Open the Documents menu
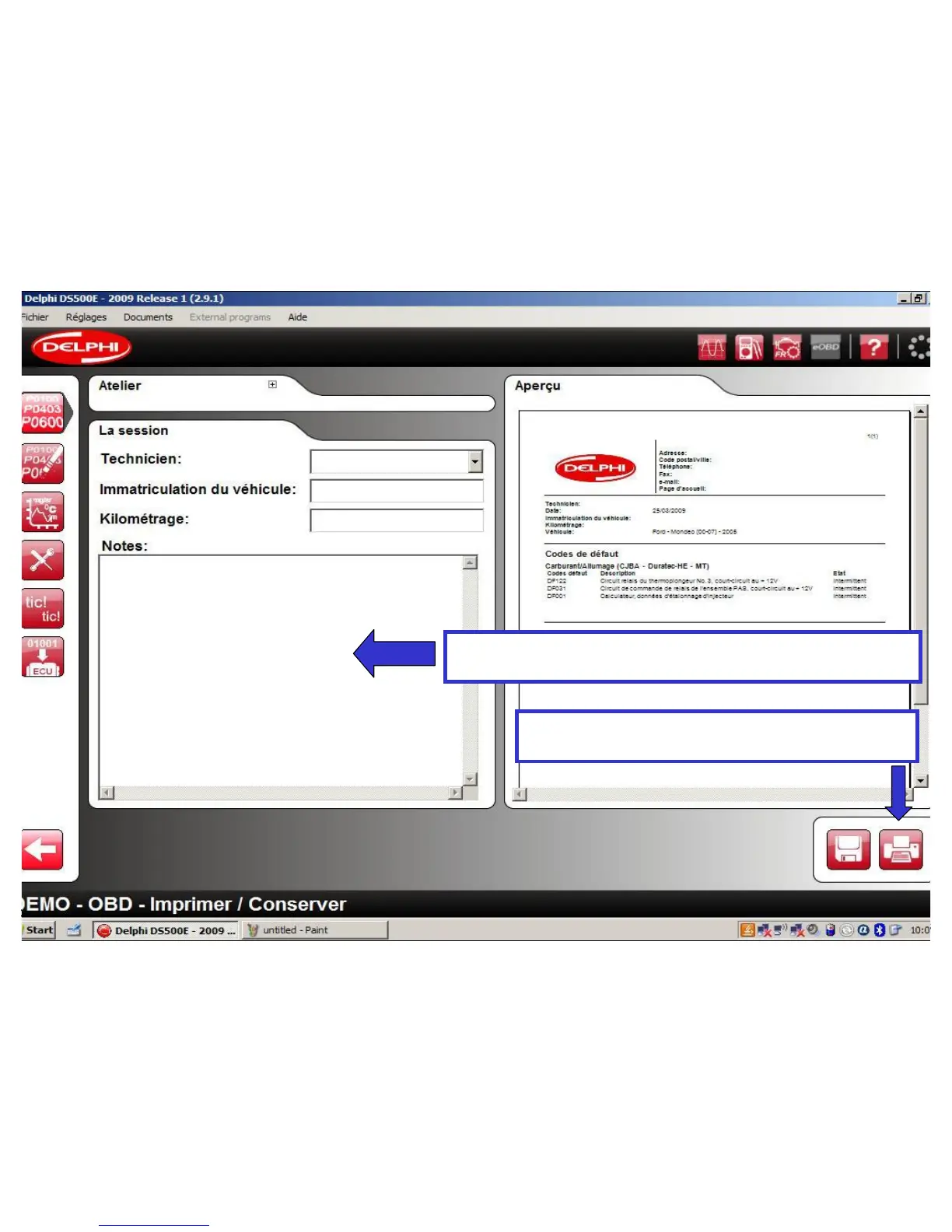952x1232 pixels. coord(148,317)
